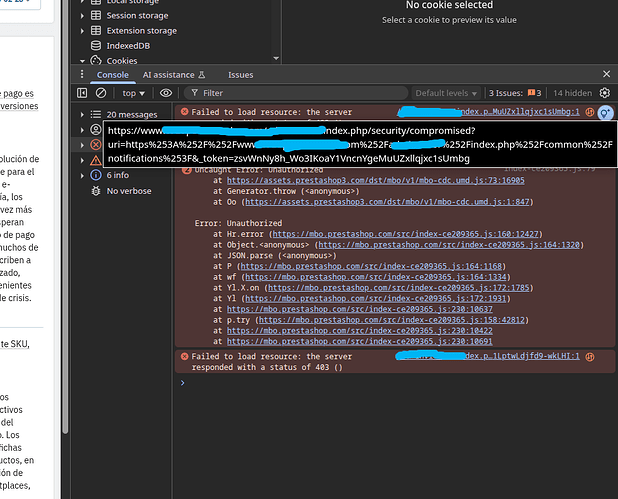This screenshot has height=499, width=618.
Task: Open index-ce209365.js:158:42812 link
Action: pos(392,320)
